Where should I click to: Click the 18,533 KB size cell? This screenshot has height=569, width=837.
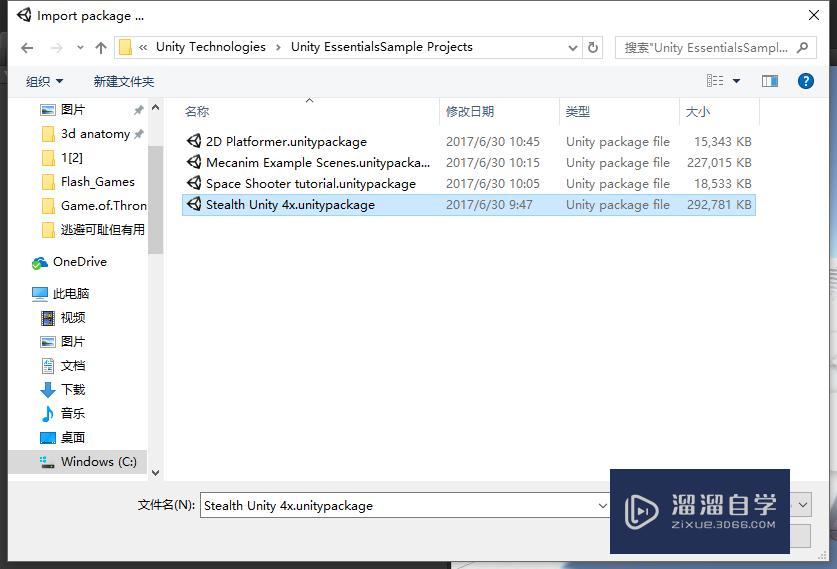coord(722,184)
